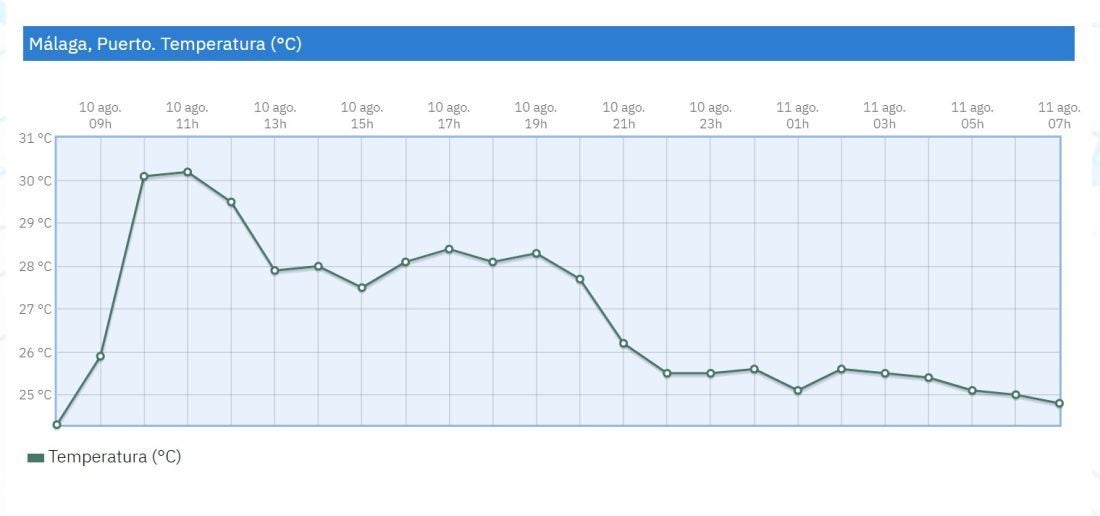The image size is (1100, 516).
Task: Click the data point at 11 ago. 01h
Action: tap(797, 390)
